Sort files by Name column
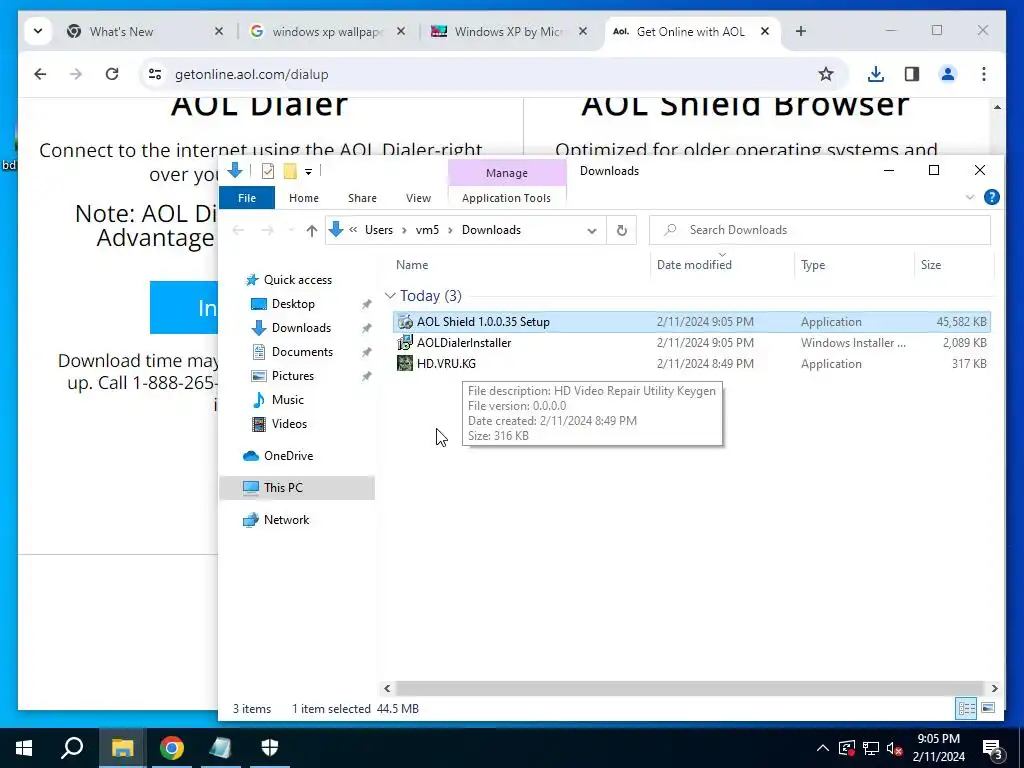Image resolution: width=1024 pixels, height=768 pixels. [411, 264]
